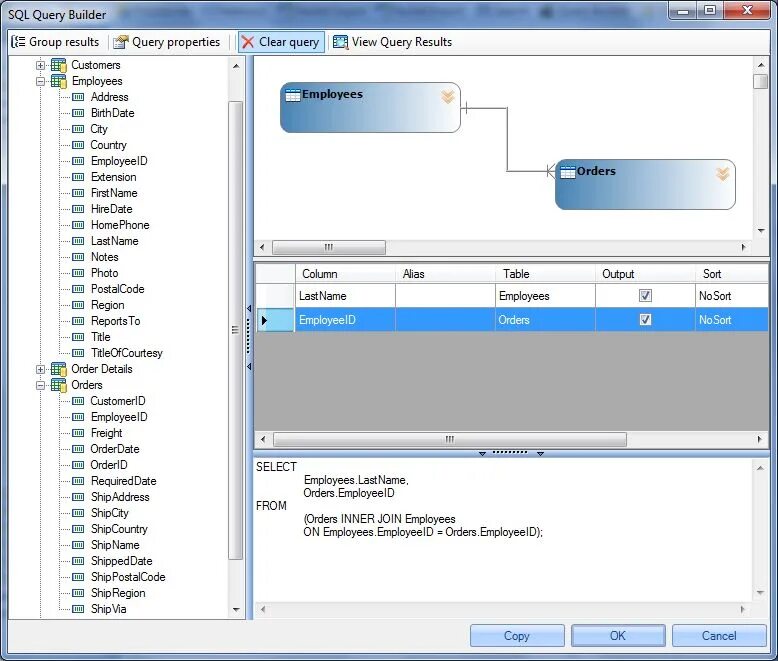Uncheck Output checkbox for LastName row
The image size is (778, 661).
pos(645,296)
